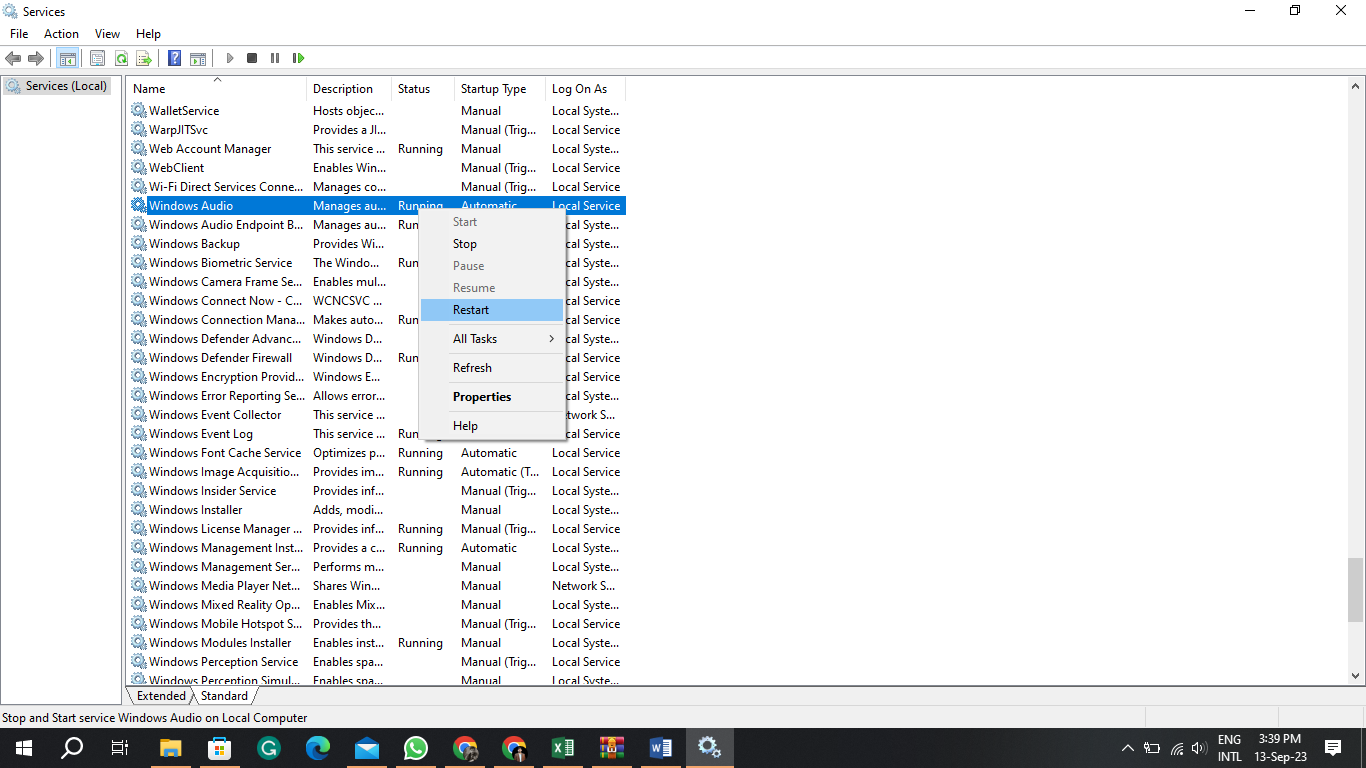
Task: Toggle Show/Hide Action Pane toolbar icon
Action: click(198, 58)
